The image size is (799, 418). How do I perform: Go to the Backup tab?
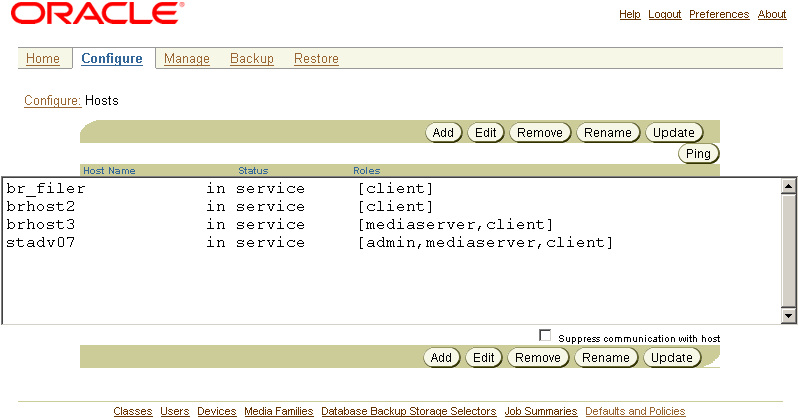click(x=252, y=59)
